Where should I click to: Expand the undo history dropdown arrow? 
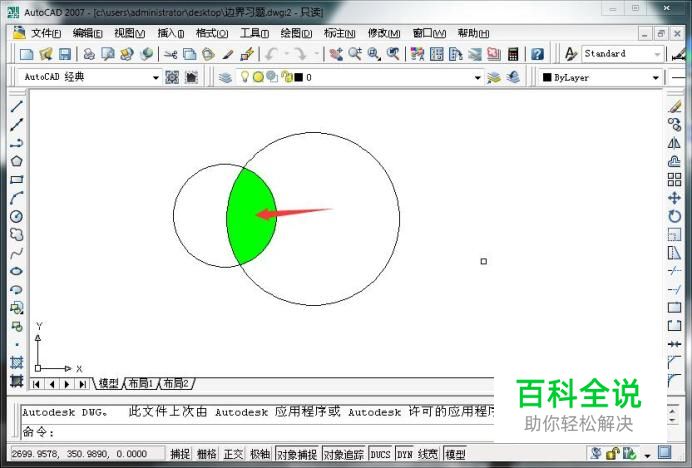(286, 54)
